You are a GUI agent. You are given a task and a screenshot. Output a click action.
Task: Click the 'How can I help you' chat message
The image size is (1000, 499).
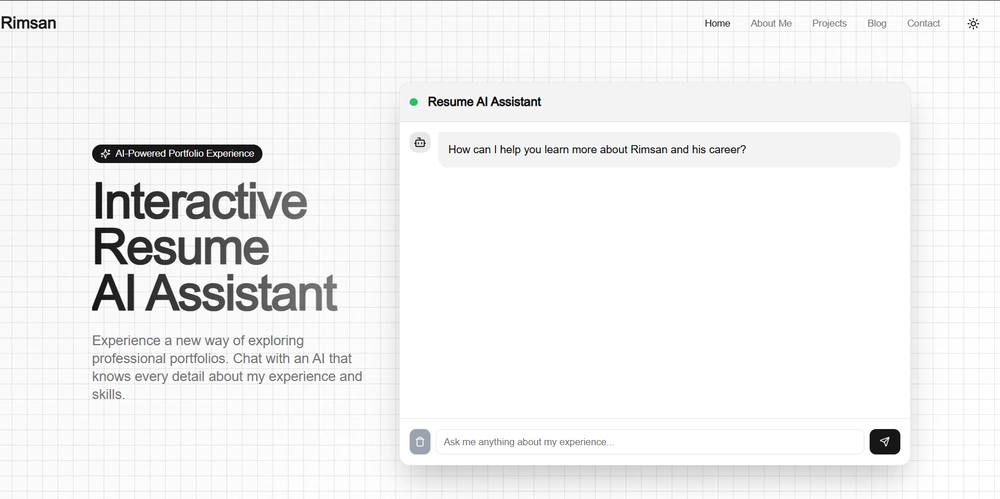coord(669,150)
